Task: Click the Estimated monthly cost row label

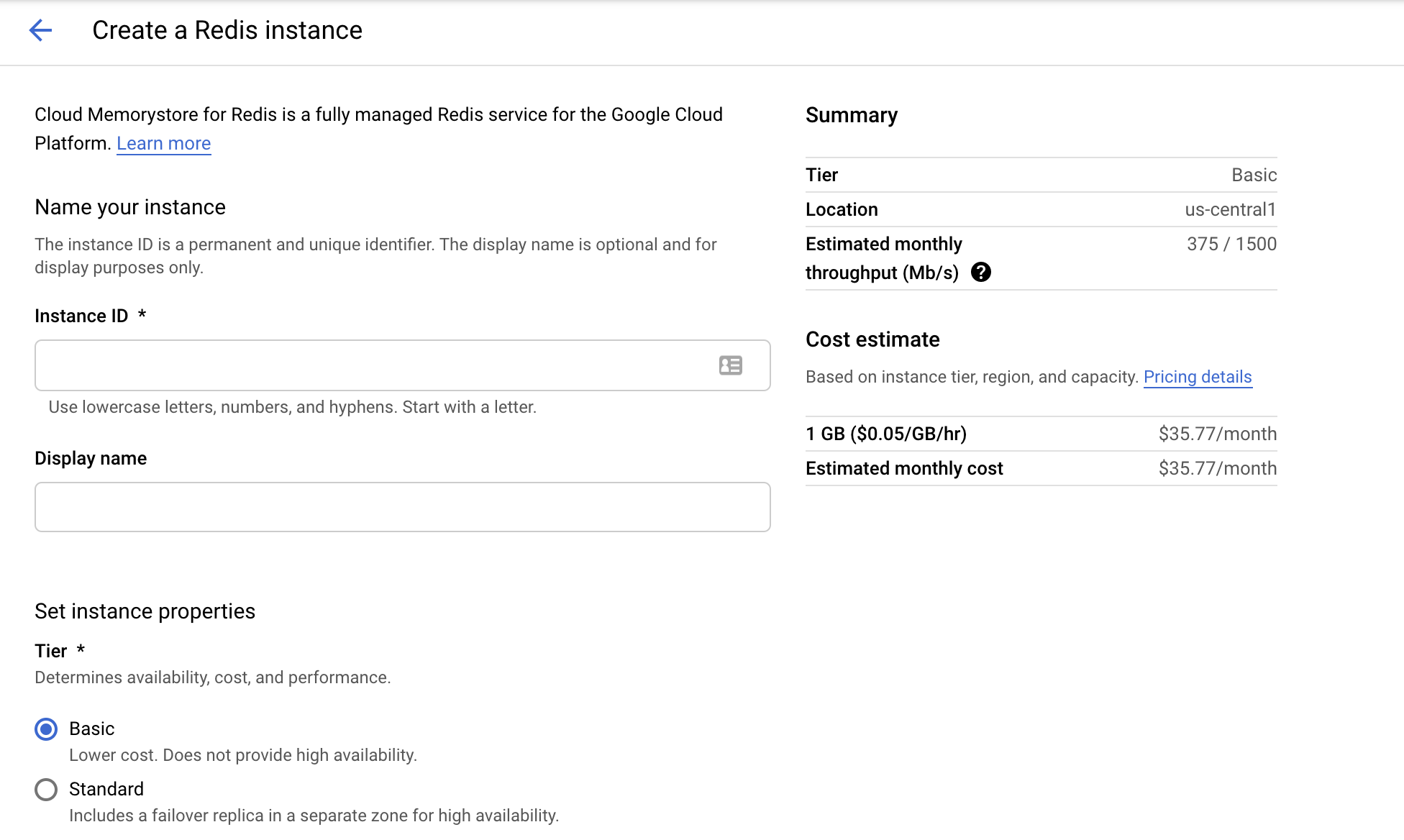Action: [904, 468]
